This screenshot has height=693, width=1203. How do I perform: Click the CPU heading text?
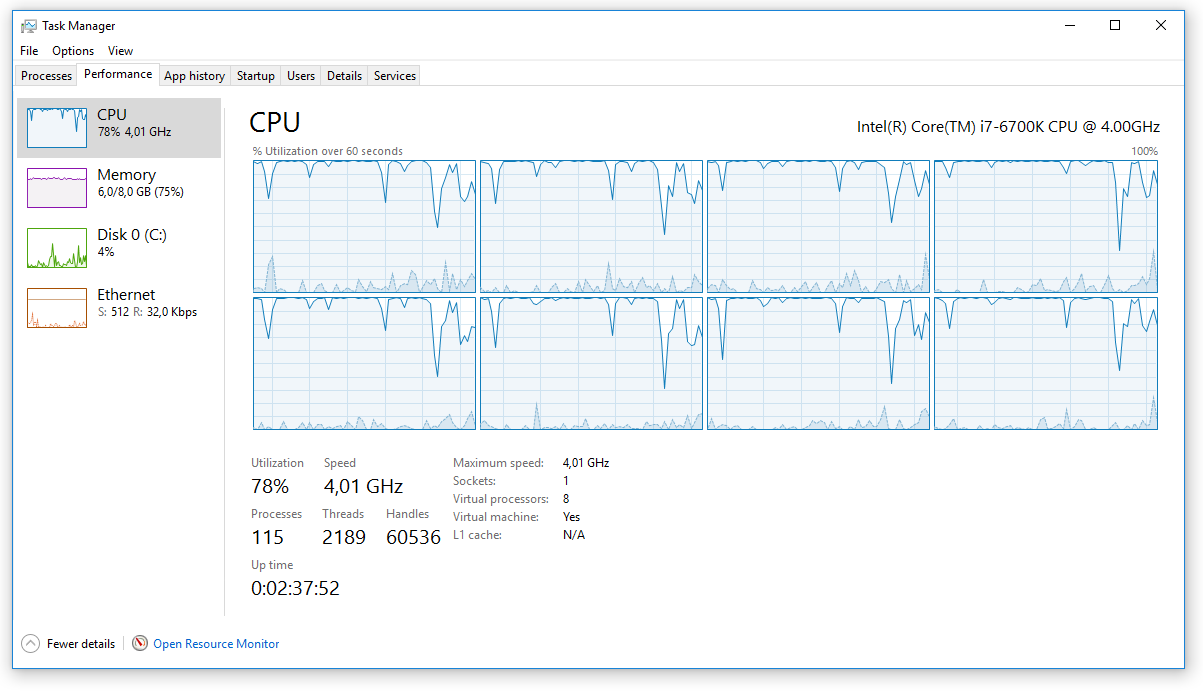pos(275,122)
